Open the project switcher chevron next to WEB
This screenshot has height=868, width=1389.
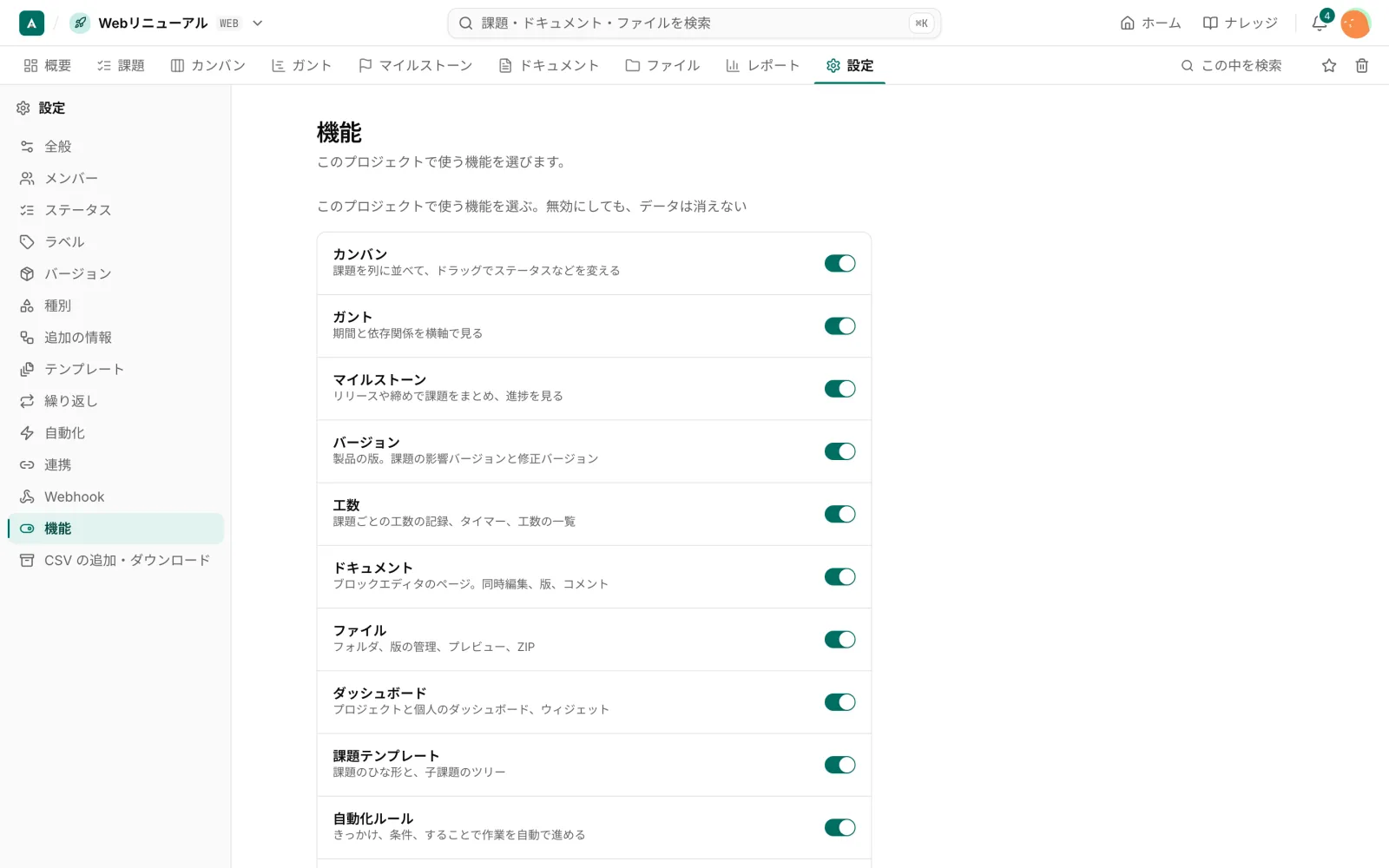coord(257,23)
